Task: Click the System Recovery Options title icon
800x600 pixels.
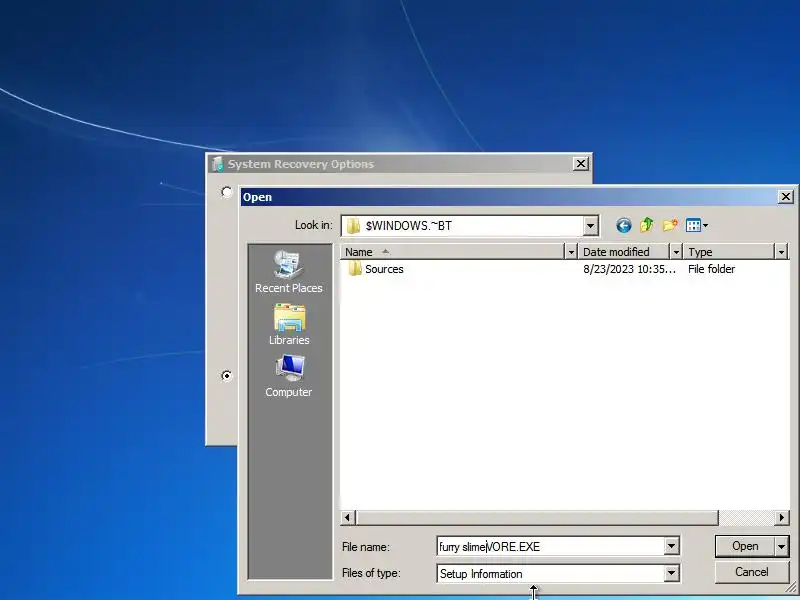Action: tap(218, 164)
